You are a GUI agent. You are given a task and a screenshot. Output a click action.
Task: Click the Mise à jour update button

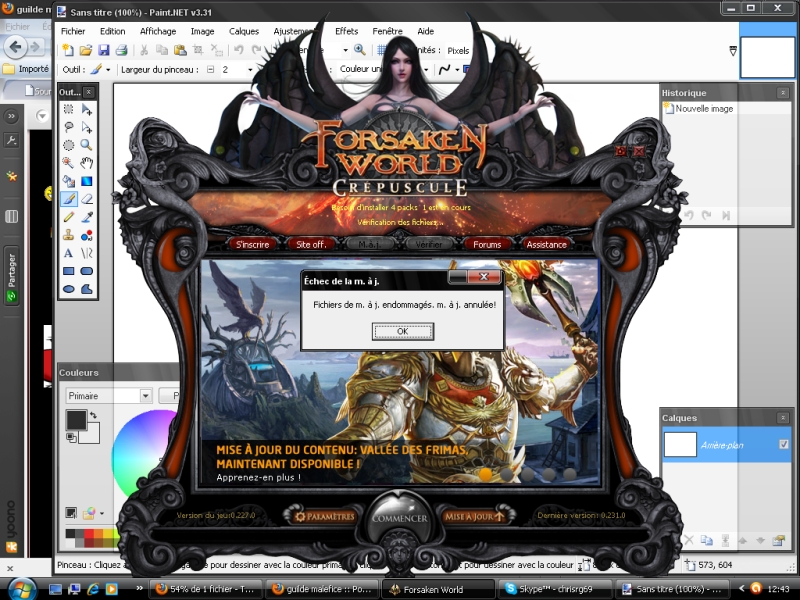tap(474, 516)
